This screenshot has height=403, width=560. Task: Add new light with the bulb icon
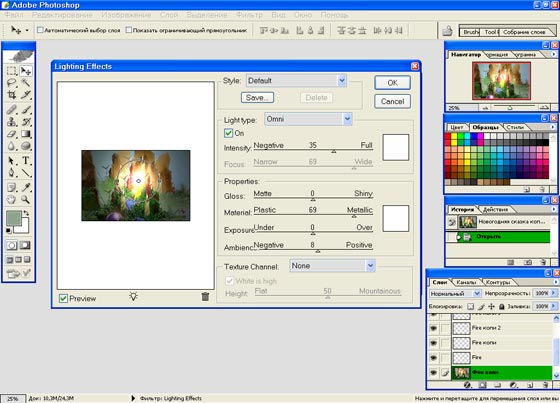(x=133, y=296)
